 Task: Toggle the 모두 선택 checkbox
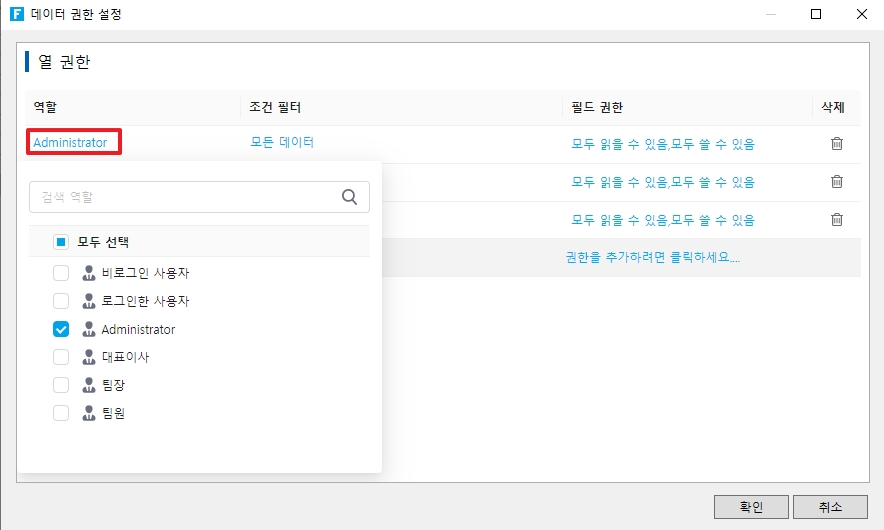click(x=61, y=242)
